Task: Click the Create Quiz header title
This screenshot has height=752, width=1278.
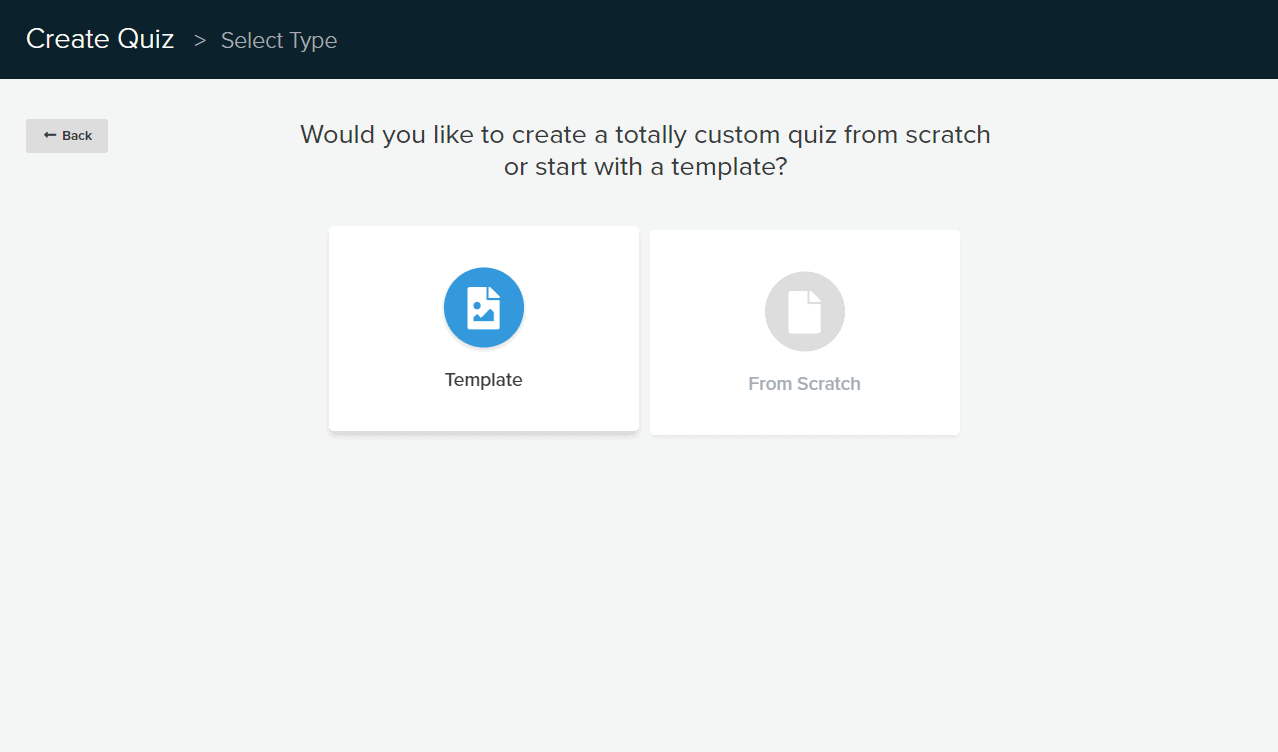Action: coord(100,39)
